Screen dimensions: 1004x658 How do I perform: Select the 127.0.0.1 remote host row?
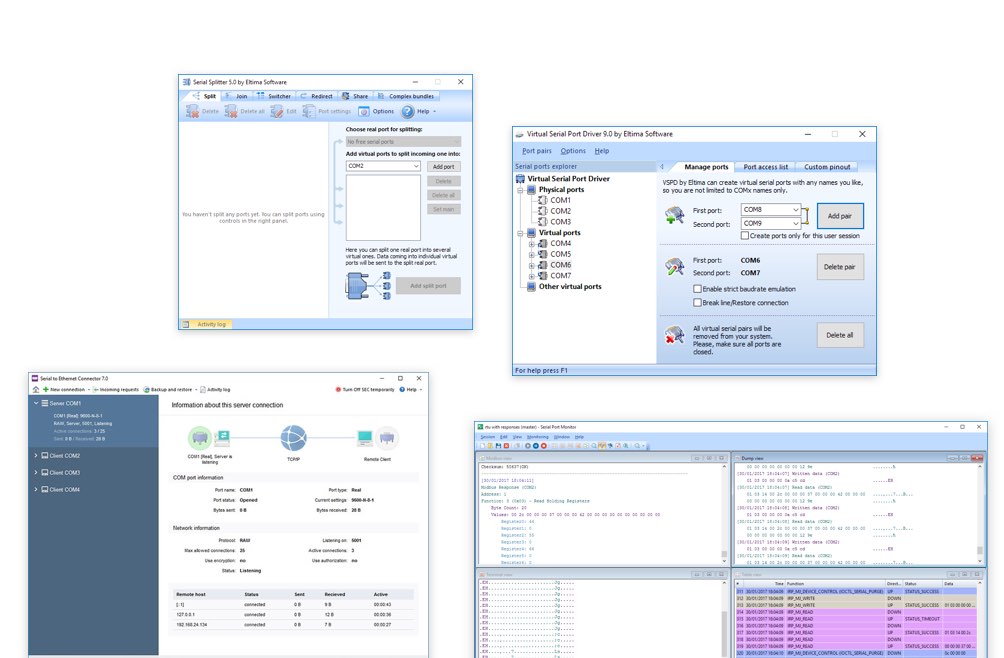(x=295, y=614)
